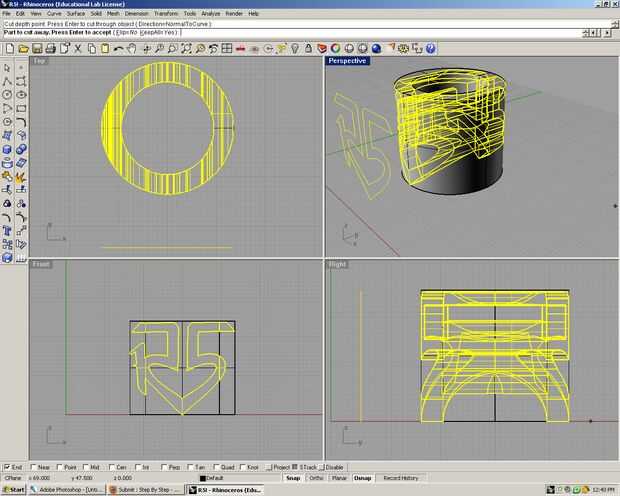Open the Right viewport title menu
620x496 pixels.
click(x=338, y=264)
